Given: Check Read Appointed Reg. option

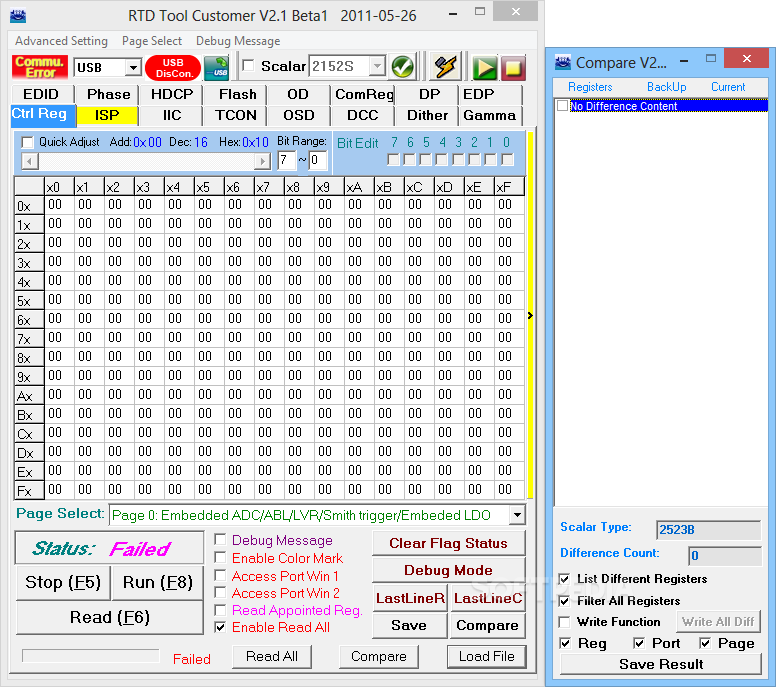Looking at the screenshot, I should point(221,610).
